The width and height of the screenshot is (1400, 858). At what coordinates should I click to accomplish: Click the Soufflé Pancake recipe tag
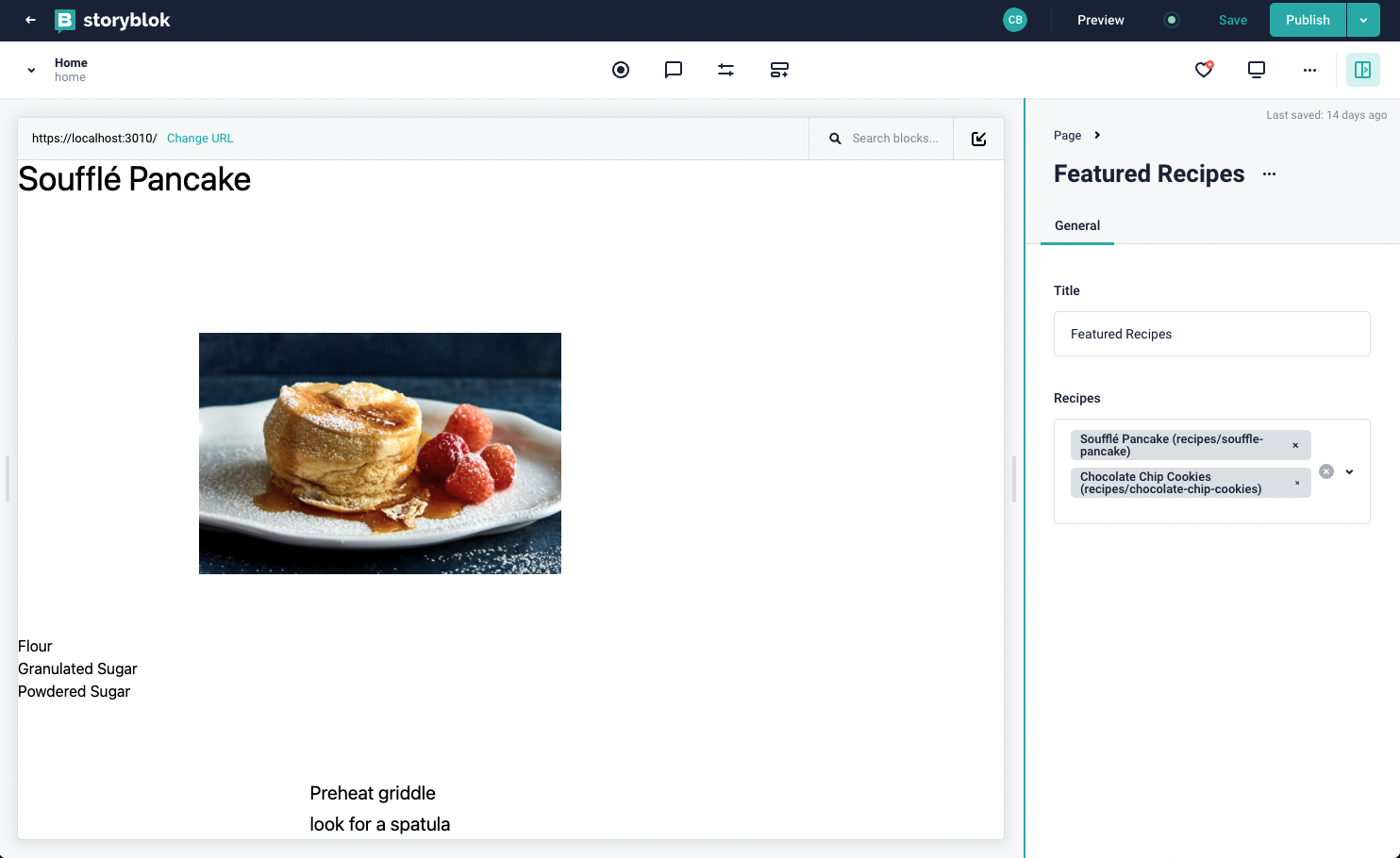1191,445
